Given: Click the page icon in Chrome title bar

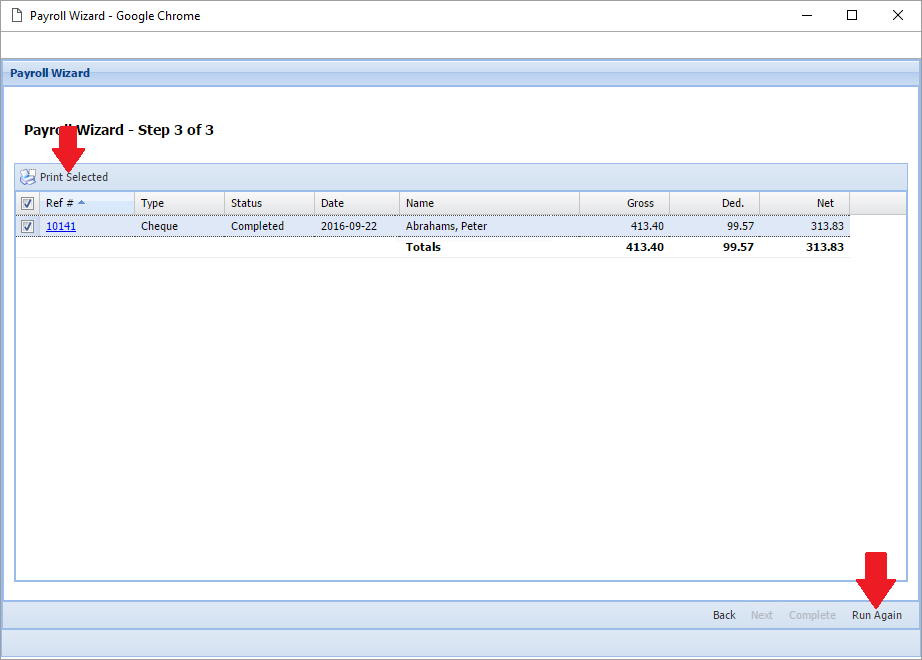Looking at the screenshot, I should coord(17,15).
